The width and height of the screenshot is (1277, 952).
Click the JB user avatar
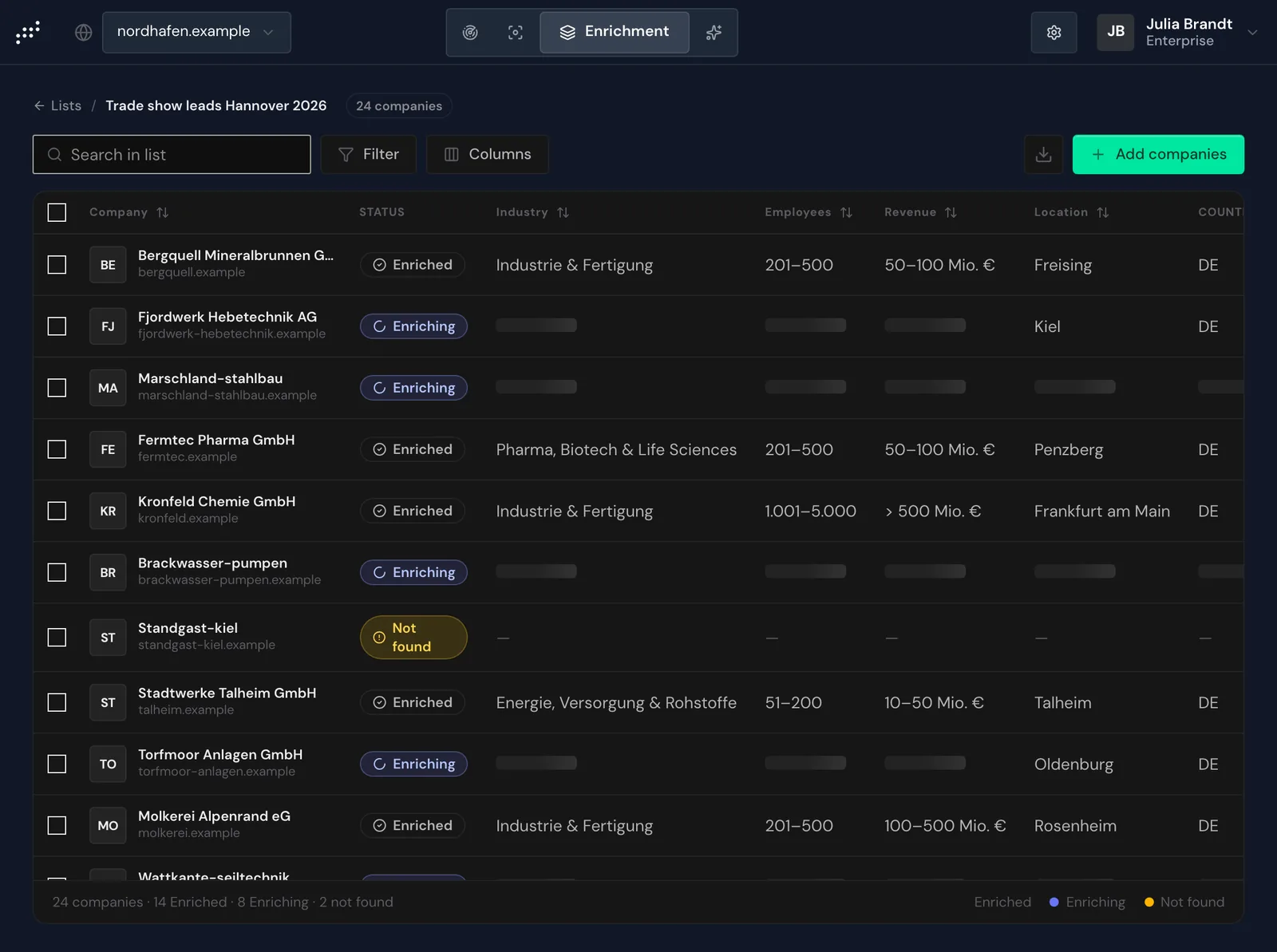tap(1116, 32)
